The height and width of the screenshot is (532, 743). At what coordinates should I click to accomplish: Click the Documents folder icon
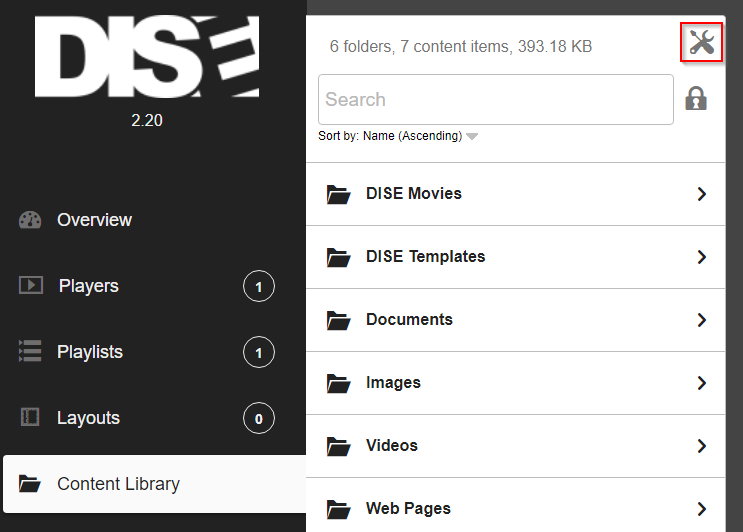pyautogui.click(x=338, y=320)
